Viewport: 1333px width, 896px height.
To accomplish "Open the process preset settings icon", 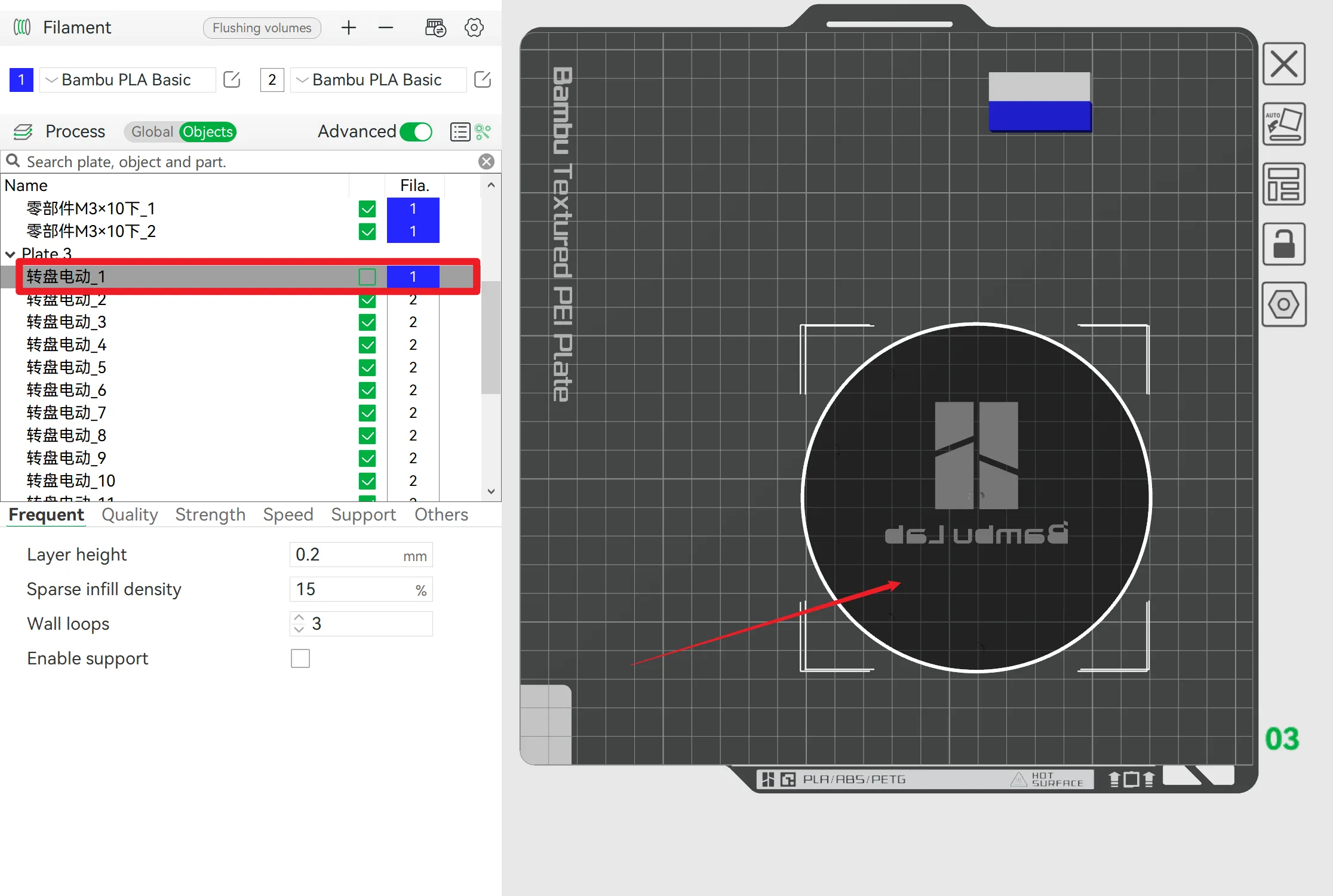I will pos(483,131).
